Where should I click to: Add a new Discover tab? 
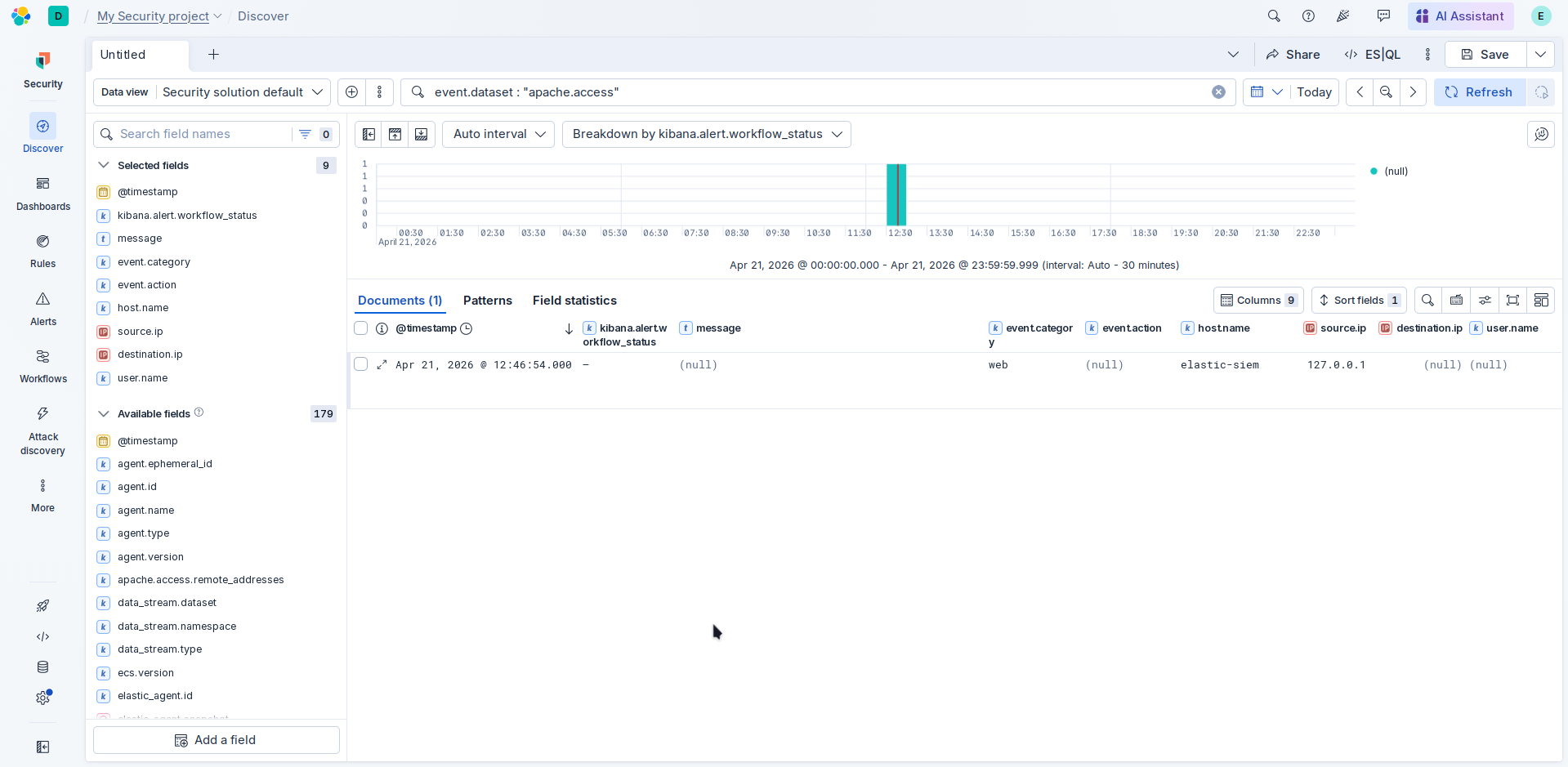213,55
